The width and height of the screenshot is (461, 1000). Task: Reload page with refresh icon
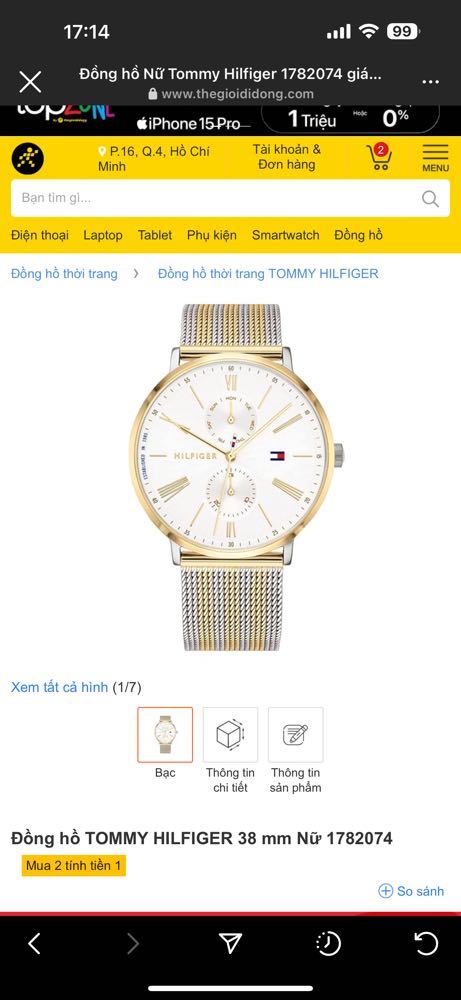[x=426, y=943]
